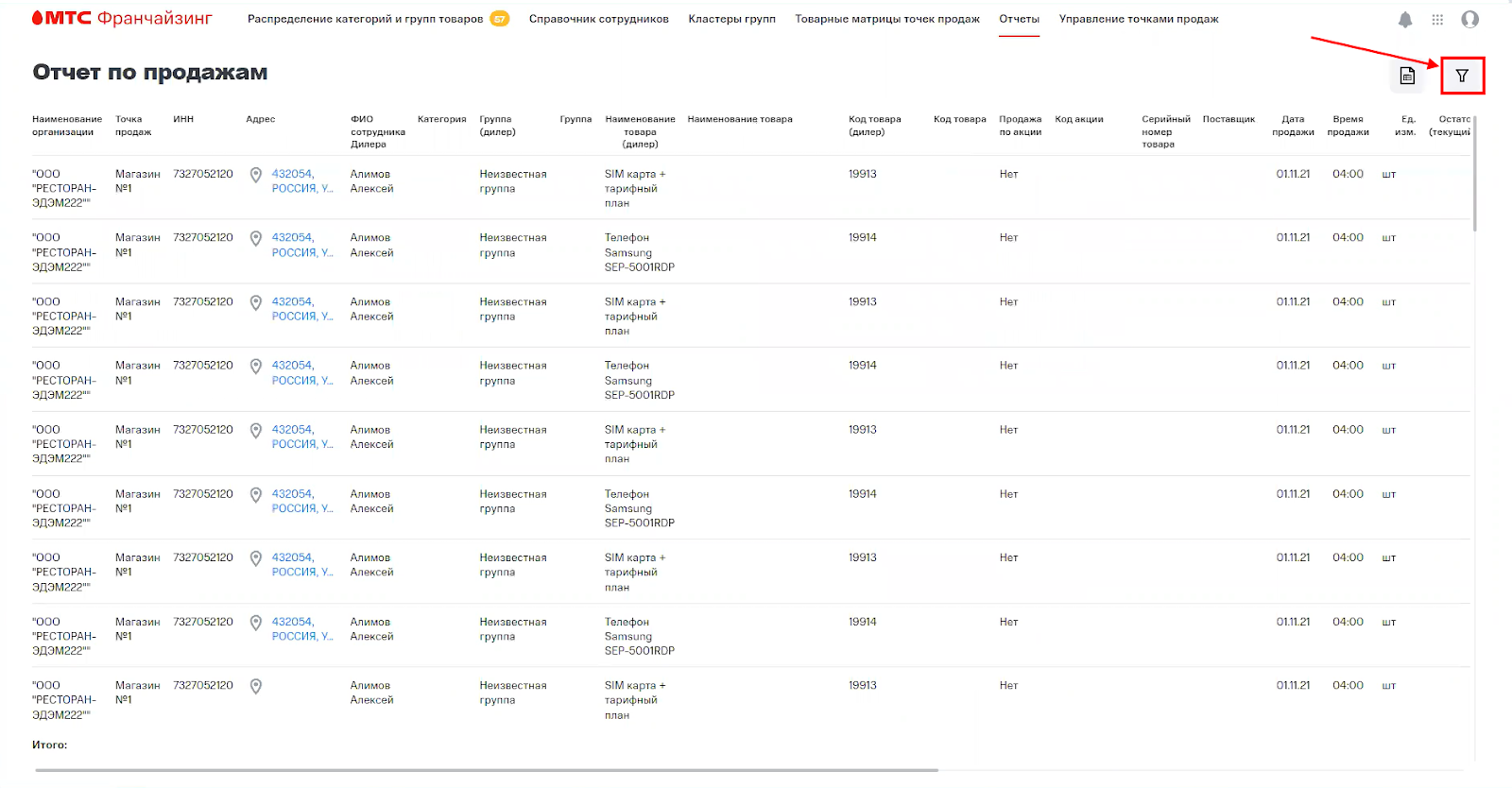This screenshot has height=788, width=1512.
Task: Click the Код товара (дилер) header
Action: (875, 126)
